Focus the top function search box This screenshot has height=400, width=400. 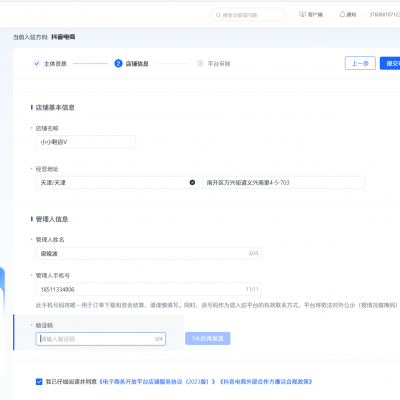coord(248,15)
